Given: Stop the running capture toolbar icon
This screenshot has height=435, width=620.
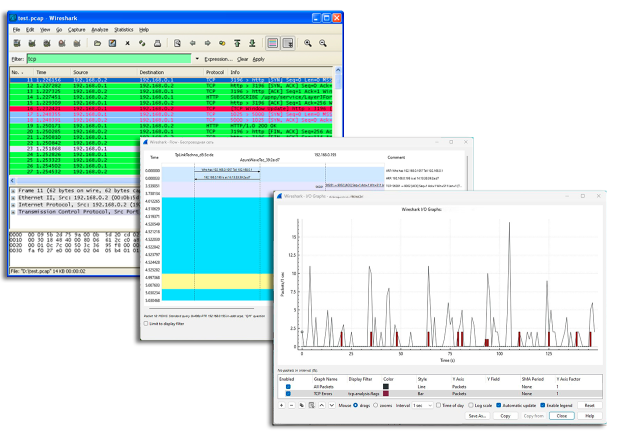Looking at the screenshot, I should pyautogui.click(x=62, y=43).
